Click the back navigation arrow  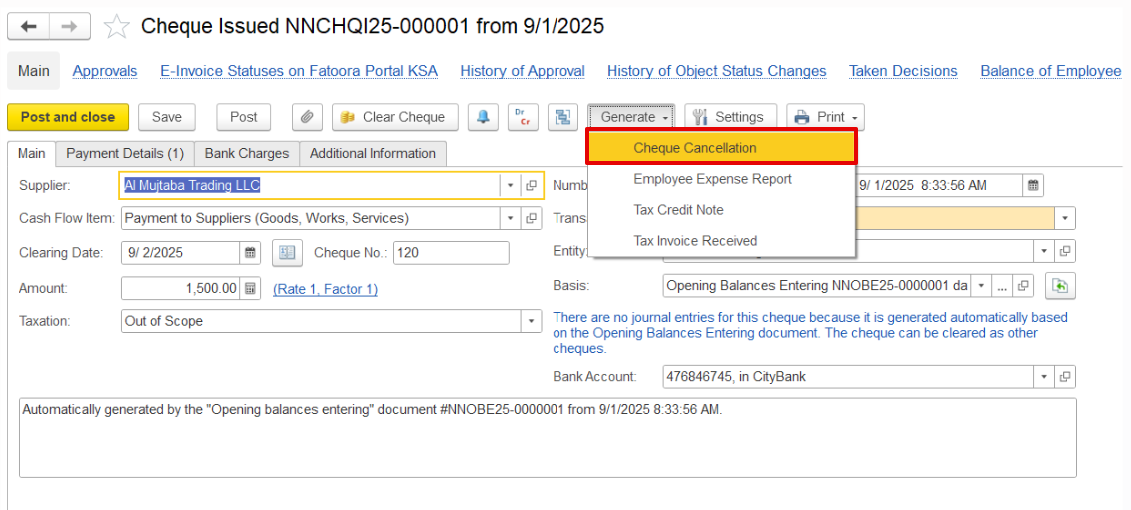pyautogui.click(x=28, y=27)
